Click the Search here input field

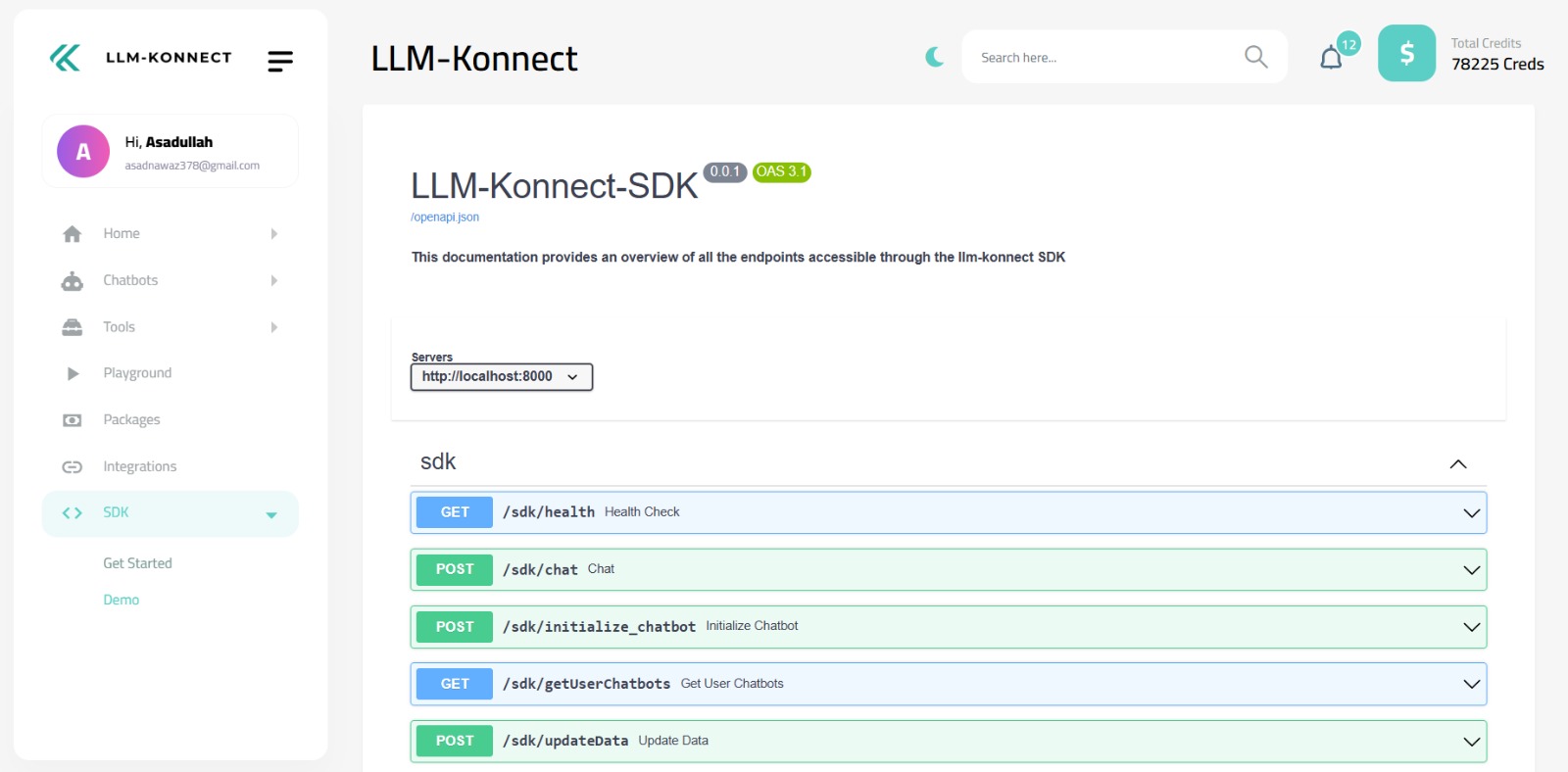point(1102,58)
